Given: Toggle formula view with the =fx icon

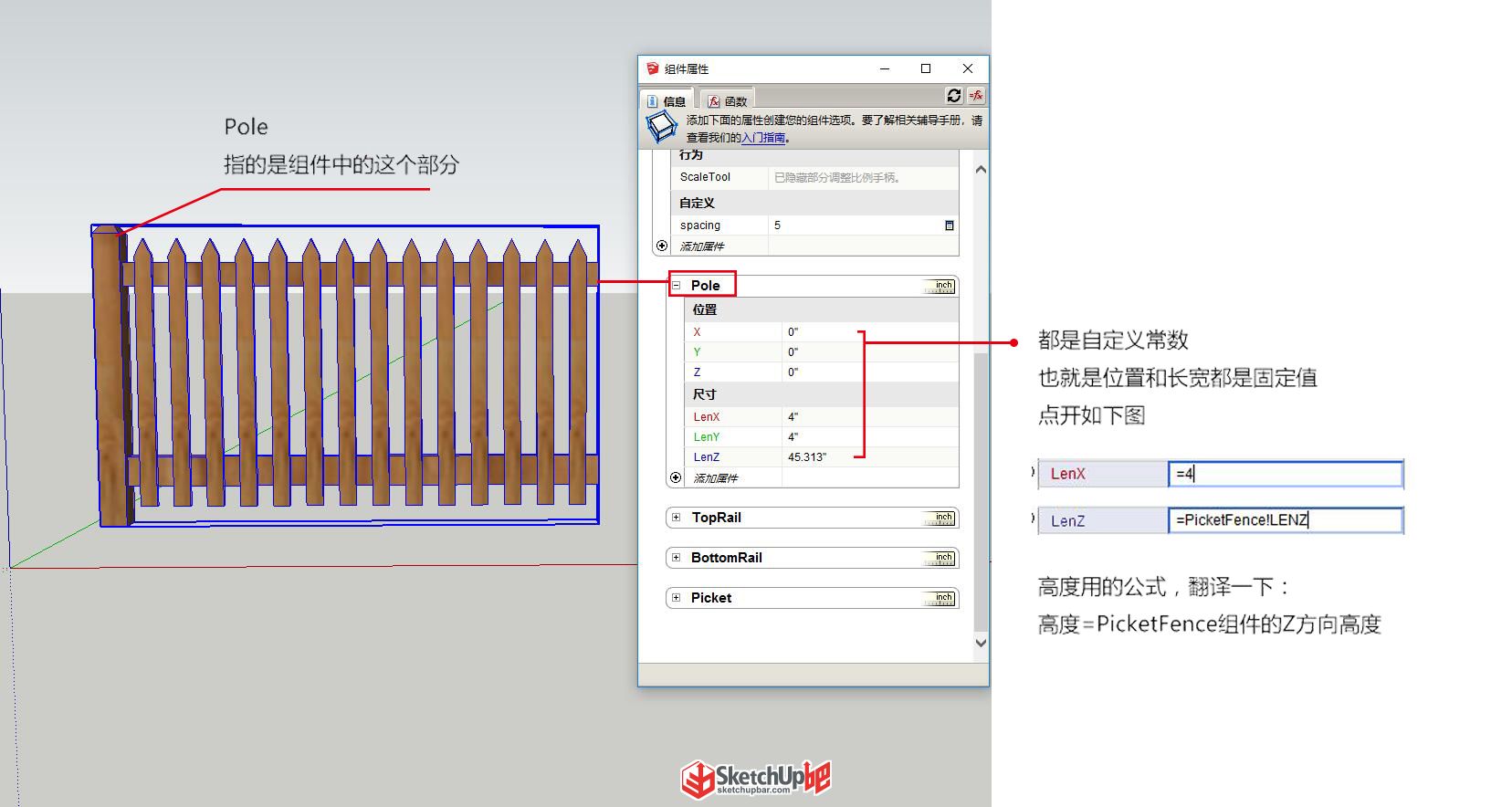Looking at the screenshot, I should click(x=976, y=96).
